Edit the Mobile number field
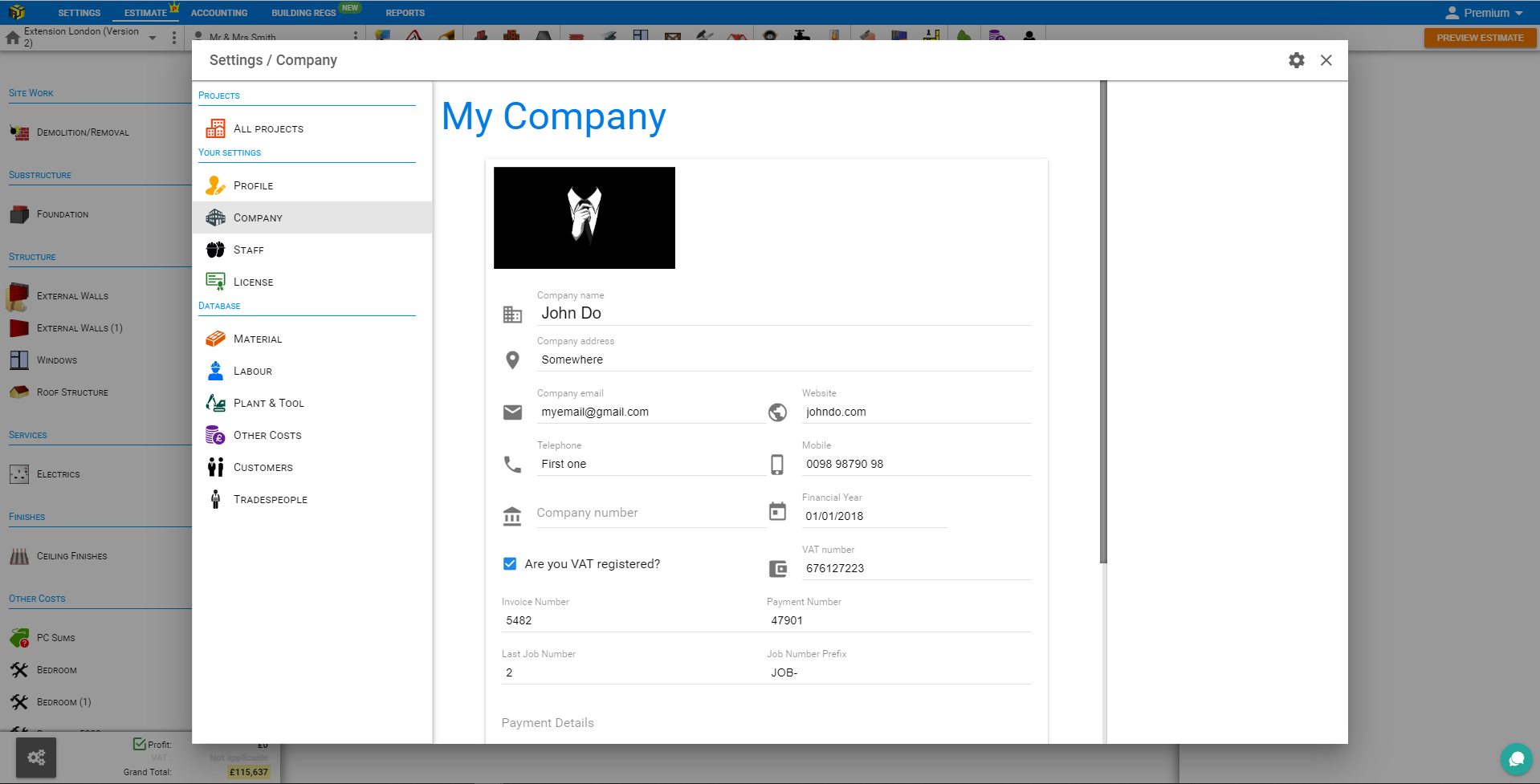Viewport: 1540px width, 784px height. click(x=916, y=464)
